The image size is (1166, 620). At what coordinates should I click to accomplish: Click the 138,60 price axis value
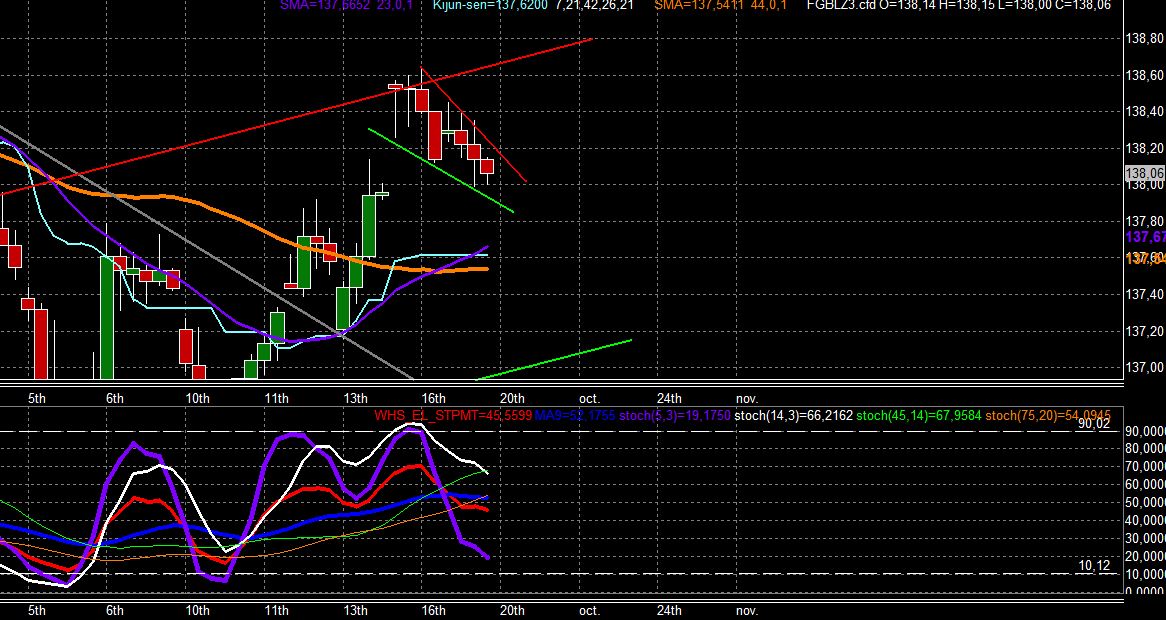[1144, 75]
